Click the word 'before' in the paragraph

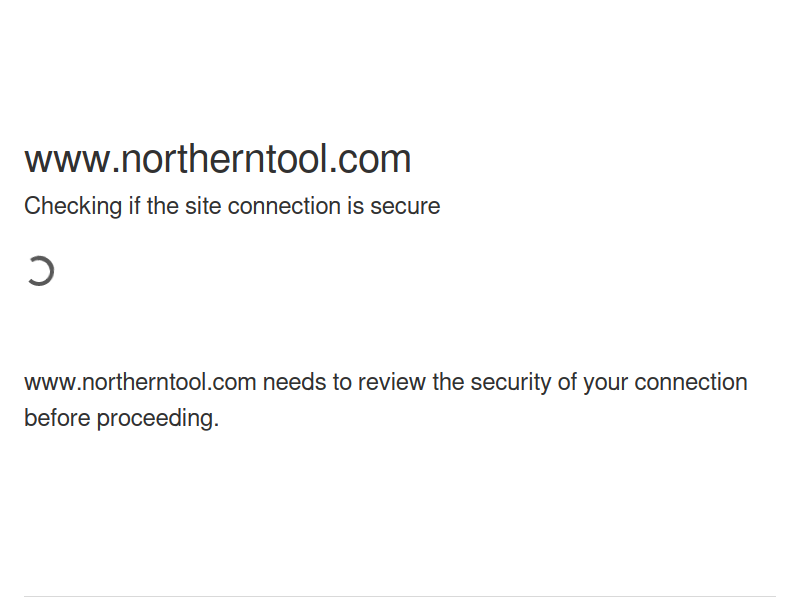(58, 418)
